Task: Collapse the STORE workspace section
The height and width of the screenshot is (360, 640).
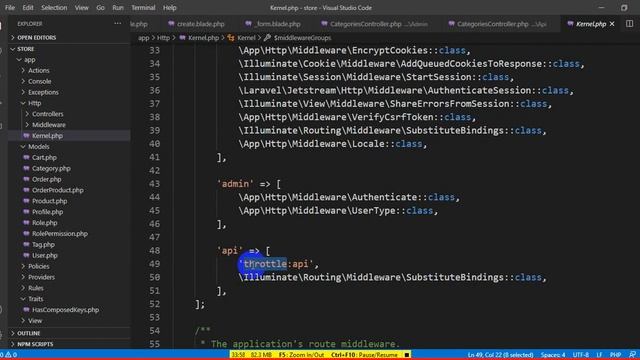Action: coord(25,49)
